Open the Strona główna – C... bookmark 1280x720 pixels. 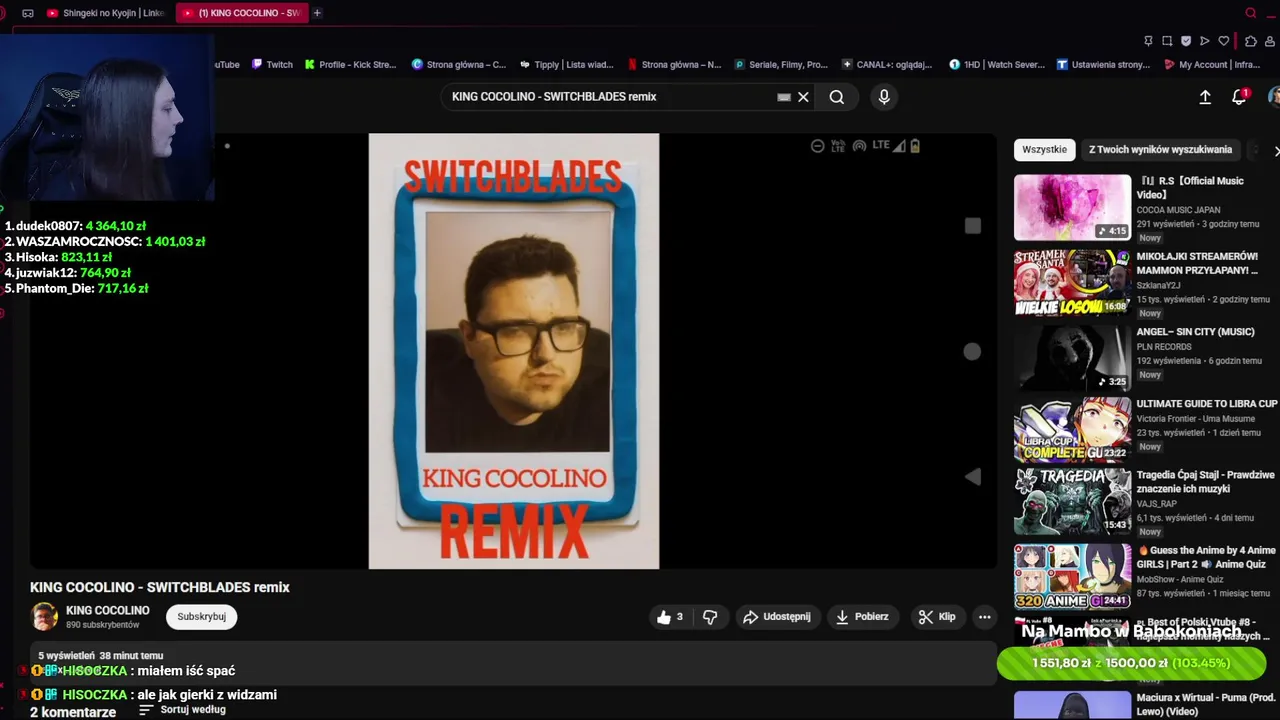tap(459, 65)
